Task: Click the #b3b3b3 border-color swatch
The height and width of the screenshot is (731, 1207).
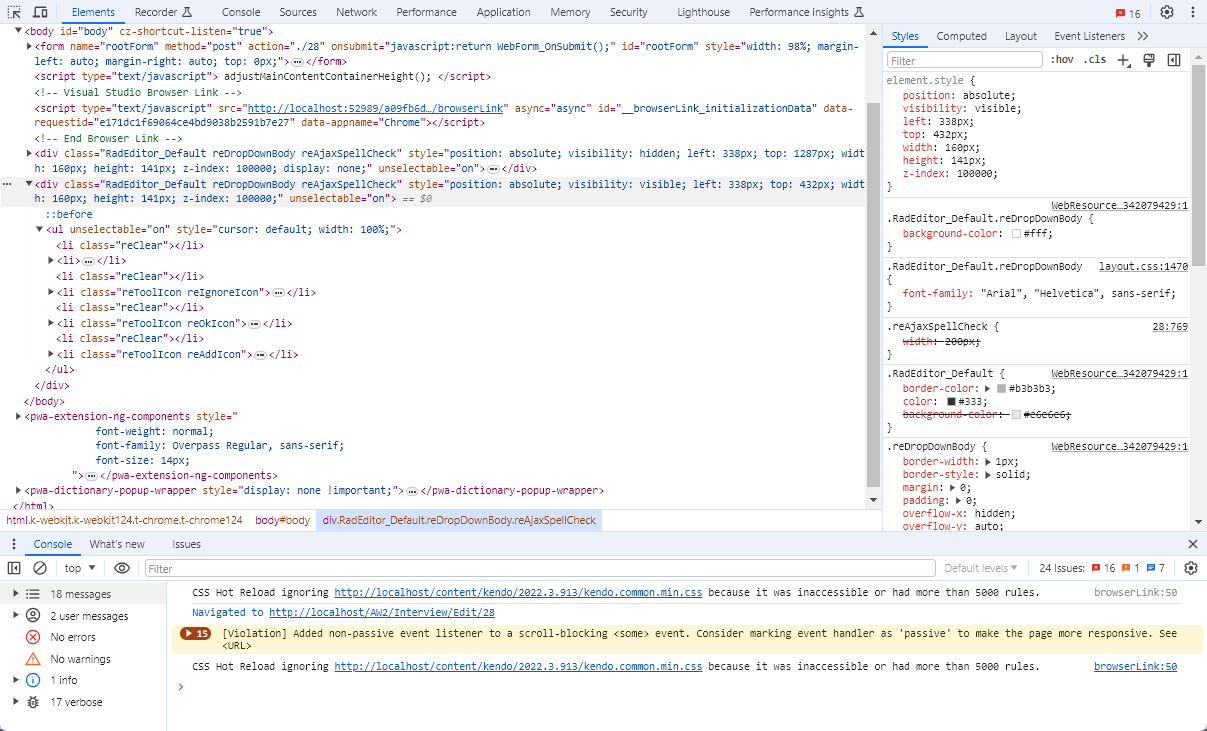Action: click(x=1001, y=388)
